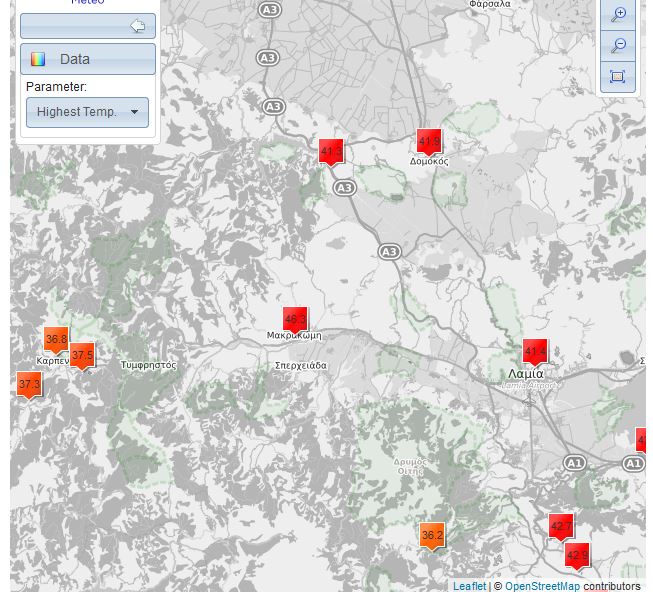Click the red marker beside the A3 road
Viewport: 653px width, 592px height.
tap(331, 152)
